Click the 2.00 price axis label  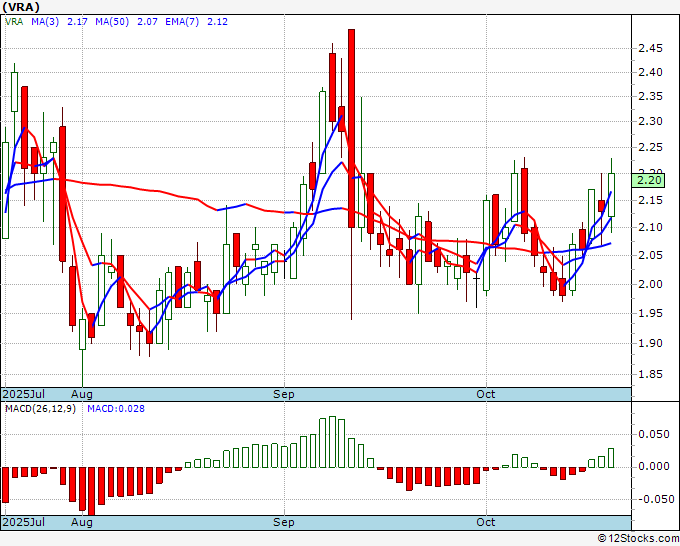coord(651,284)
